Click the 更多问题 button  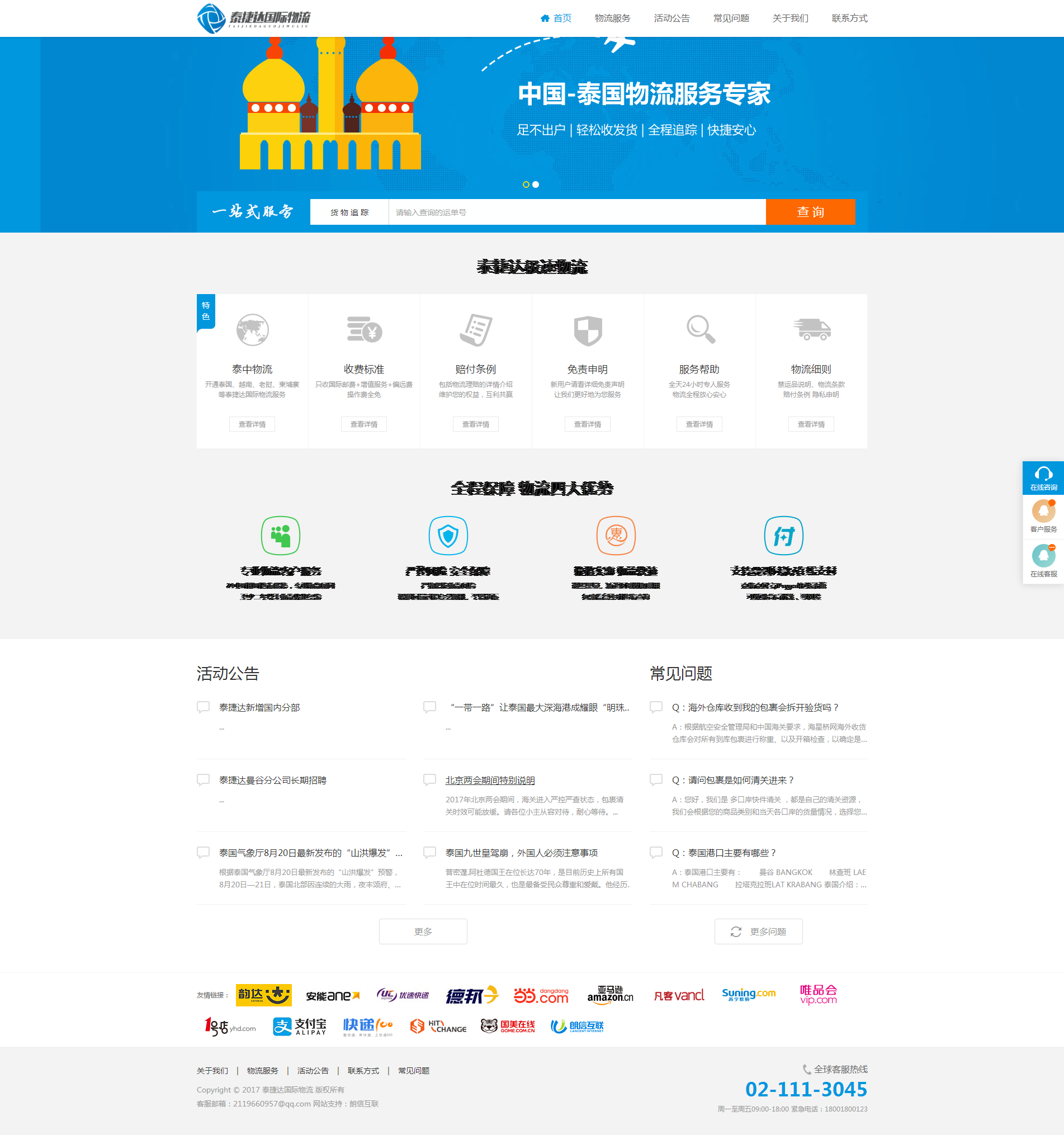[x=758, y=931]
